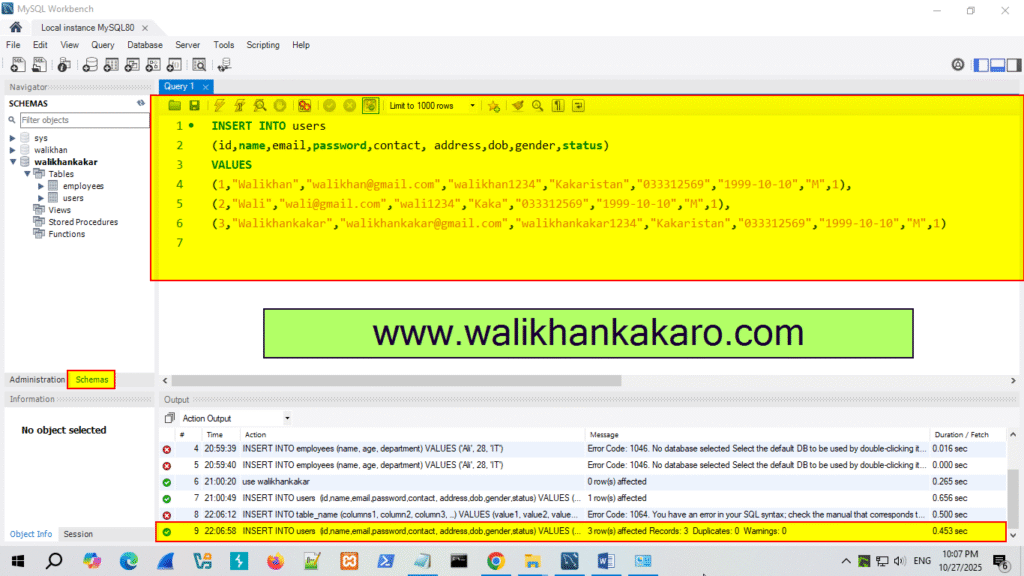
Task: Open the Limit to 1000 rows dropdown
Action: [x=474, y=105]
